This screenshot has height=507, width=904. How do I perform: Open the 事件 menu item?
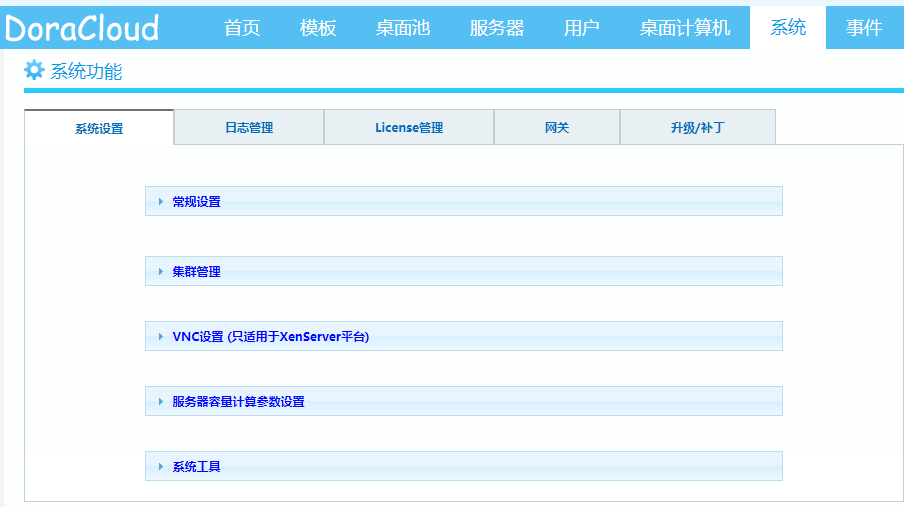[x=864, y=28]
